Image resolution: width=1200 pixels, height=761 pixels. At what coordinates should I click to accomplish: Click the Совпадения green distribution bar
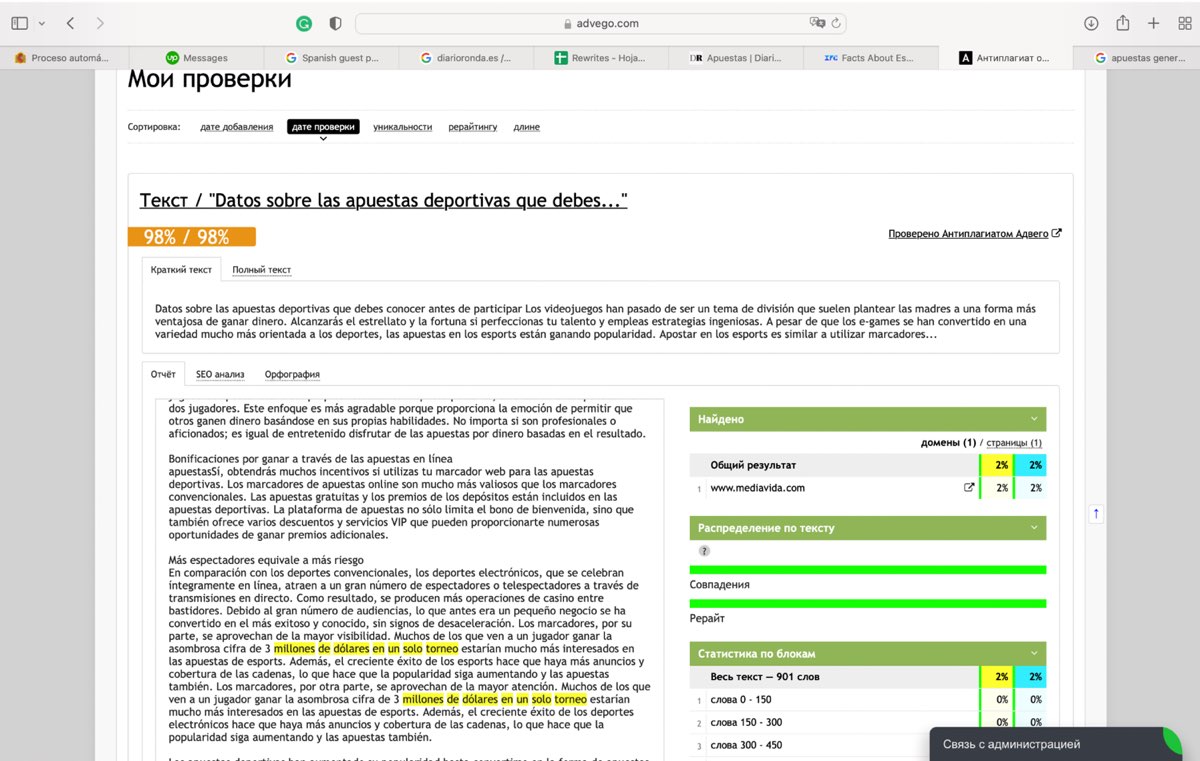pyautogui.click(x=868, y=570)
